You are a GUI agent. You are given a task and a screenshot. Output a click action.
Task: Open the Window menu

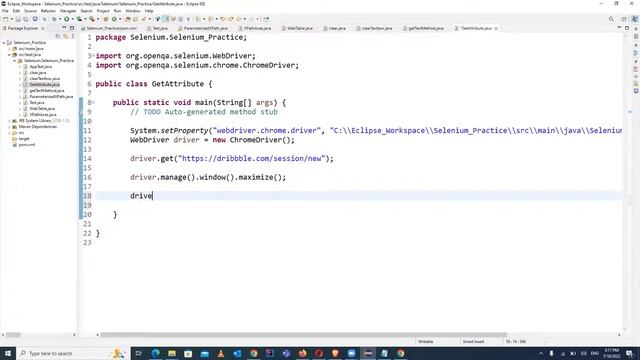[x=133, y=11]
